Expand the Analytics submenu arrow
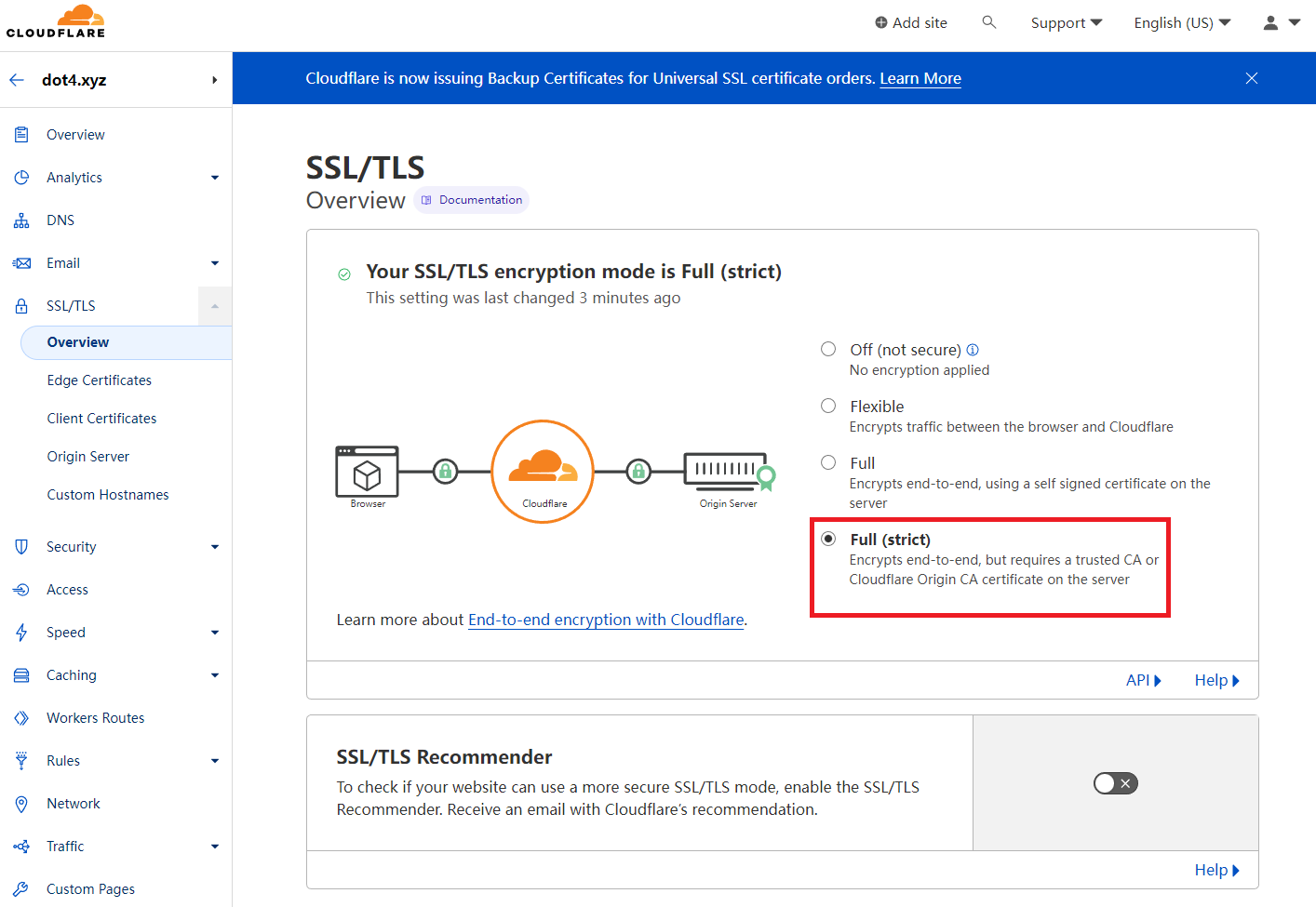This screenshot has width=1316, height=907. [215, 178]
